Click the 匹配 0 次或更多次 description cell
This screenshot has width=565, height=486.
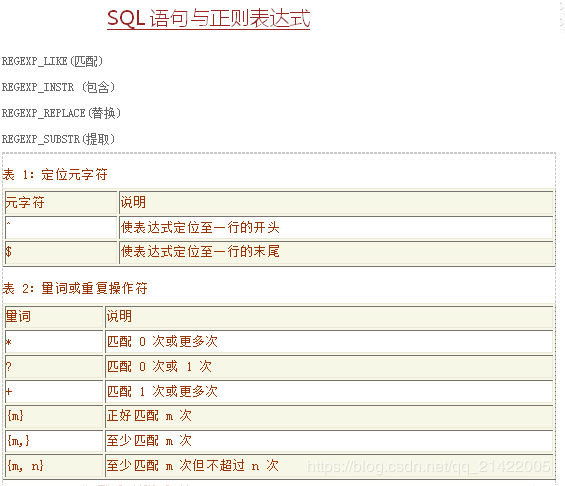pos(329,342)
